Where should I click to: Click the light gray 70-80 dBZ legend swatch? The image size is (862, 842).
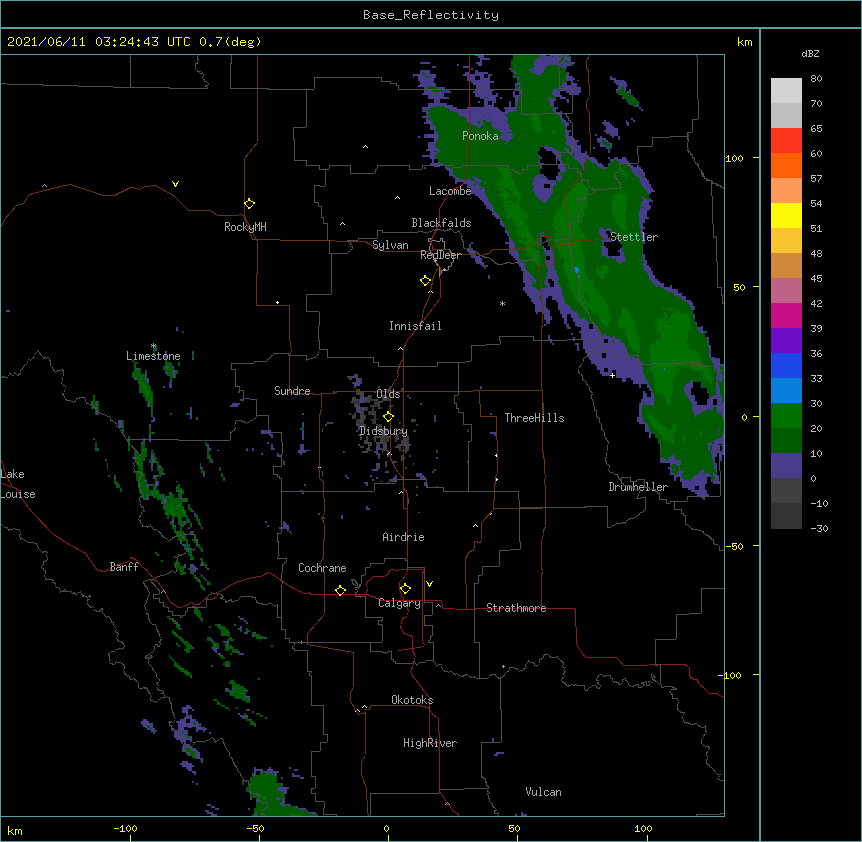pos(786,90)
